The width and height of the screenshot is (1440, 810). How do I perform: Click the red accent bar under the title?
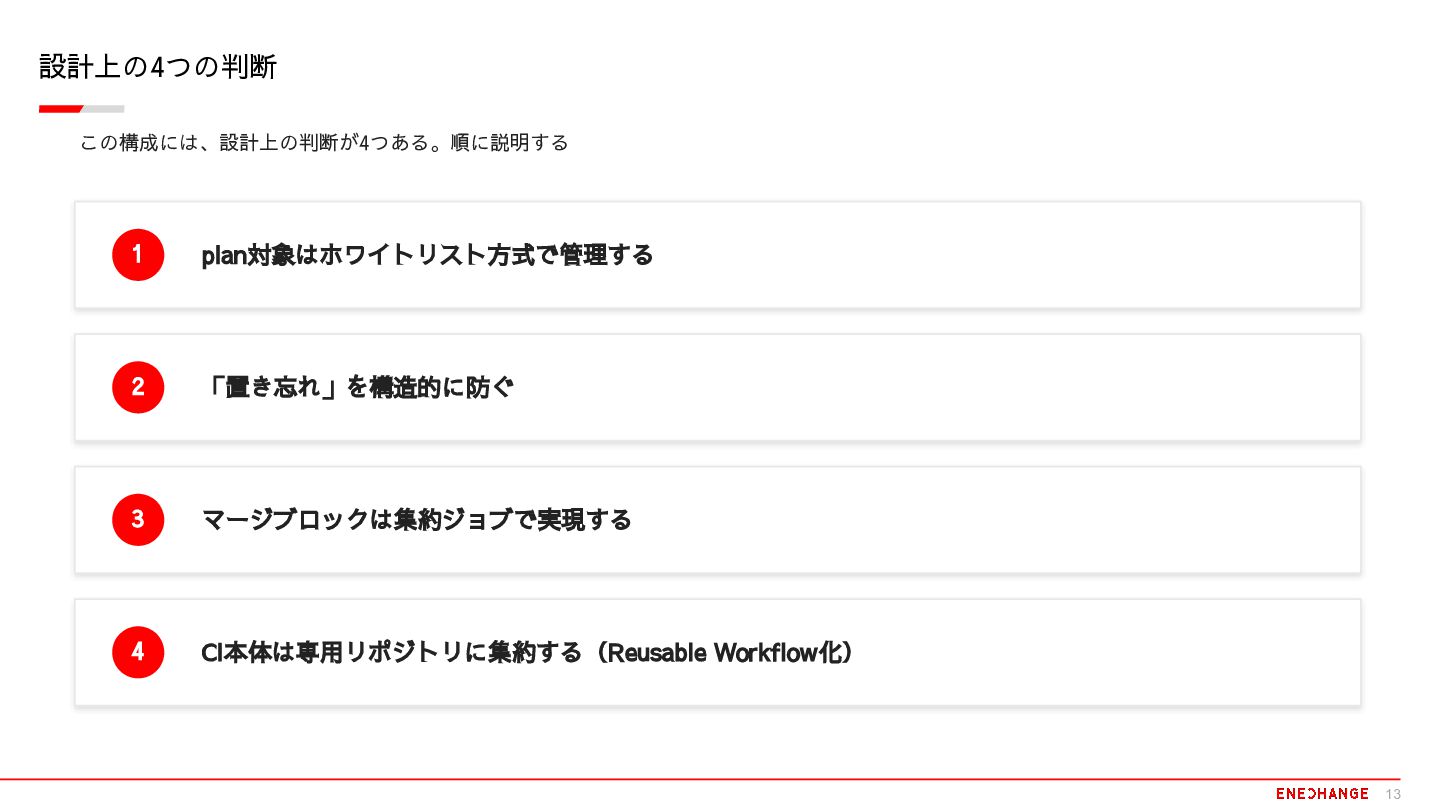click(60, 108)
